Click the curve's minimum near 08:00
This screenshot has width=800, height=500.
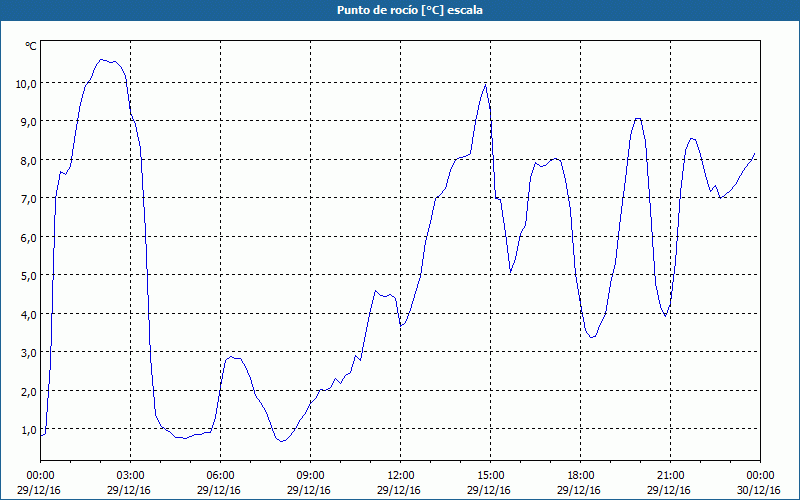point(282,441)
